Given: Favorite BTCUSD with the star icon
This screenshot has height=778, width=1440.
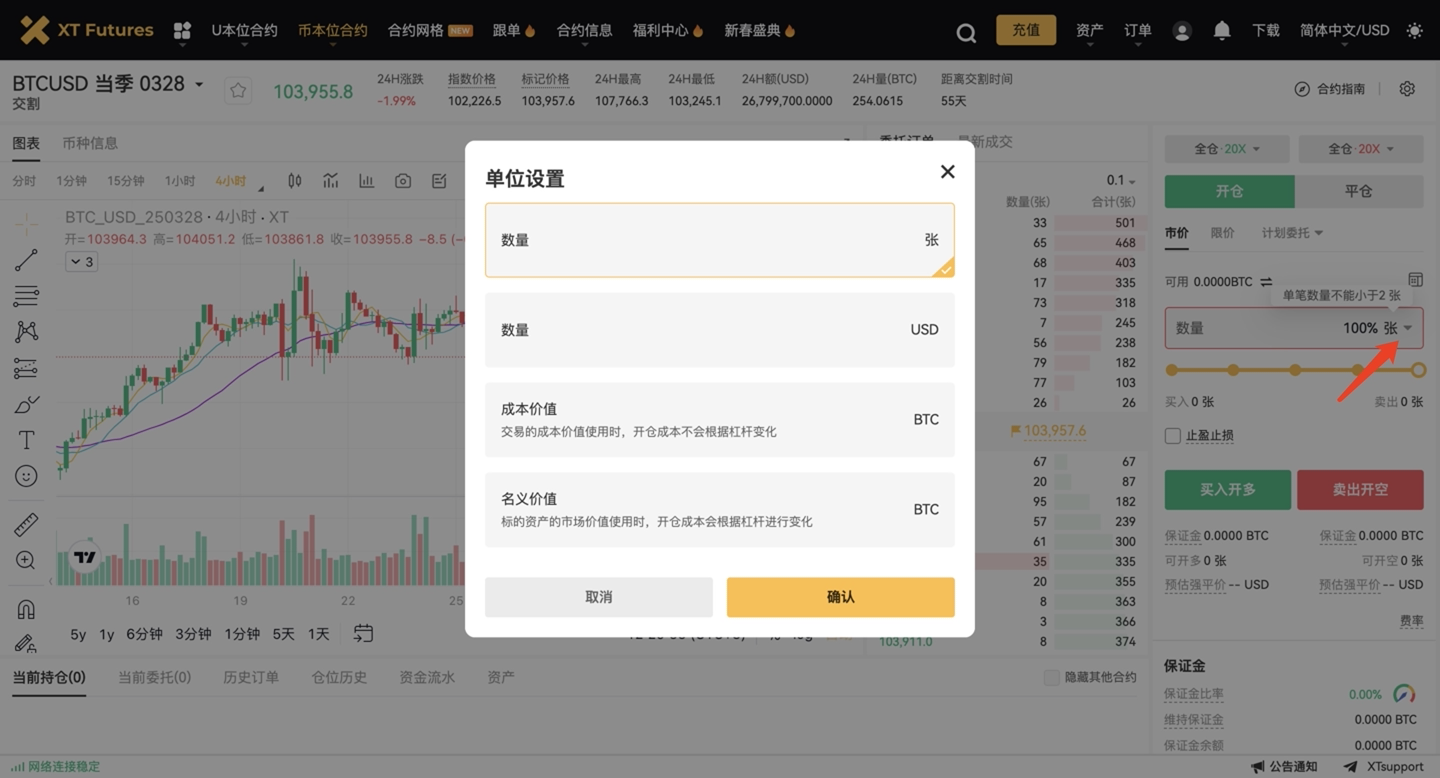Looking at the screenshot, I should tap(238, 91).
